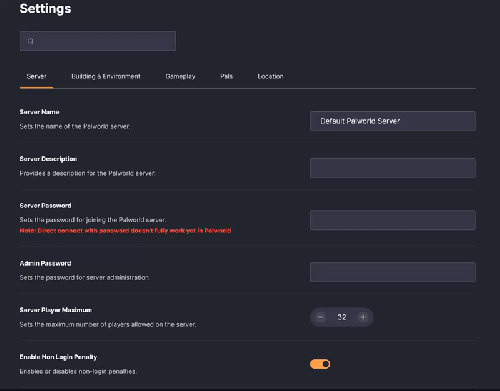Edit the Server Name field

point(393,121)
